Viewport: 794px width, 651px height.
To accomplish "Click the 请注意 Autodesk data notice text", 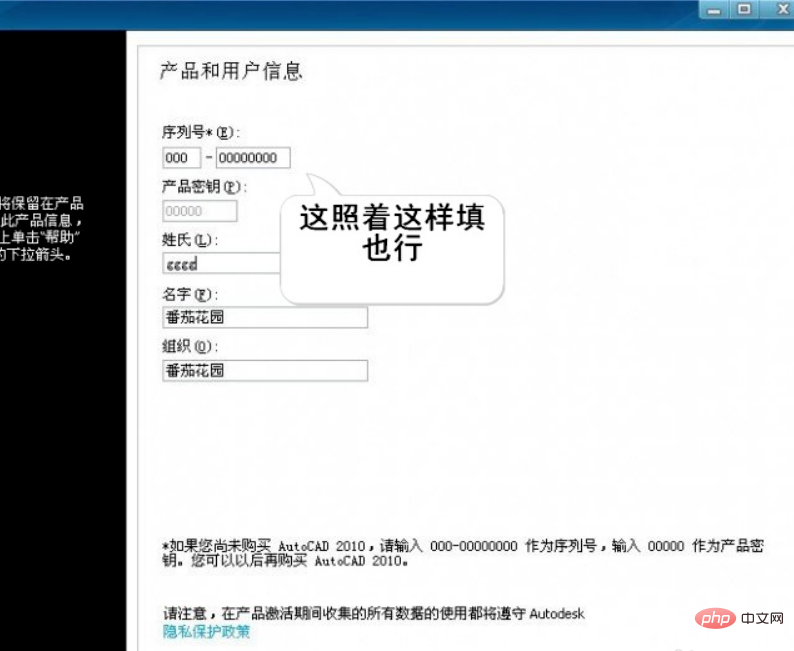I will (374, 614).
